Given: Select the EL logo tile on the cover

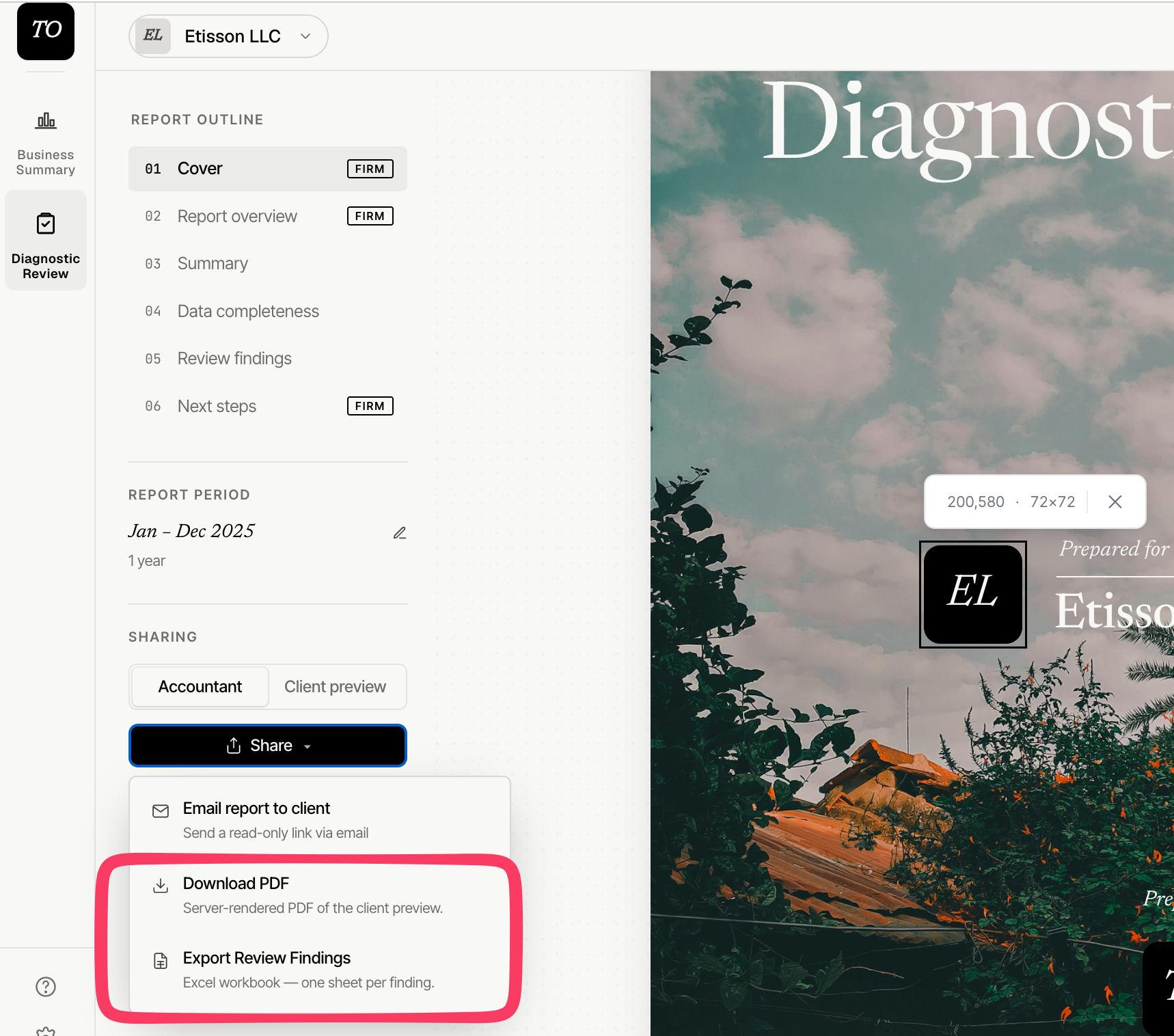Looking at the screenshot, I should (x=973, y=594).
